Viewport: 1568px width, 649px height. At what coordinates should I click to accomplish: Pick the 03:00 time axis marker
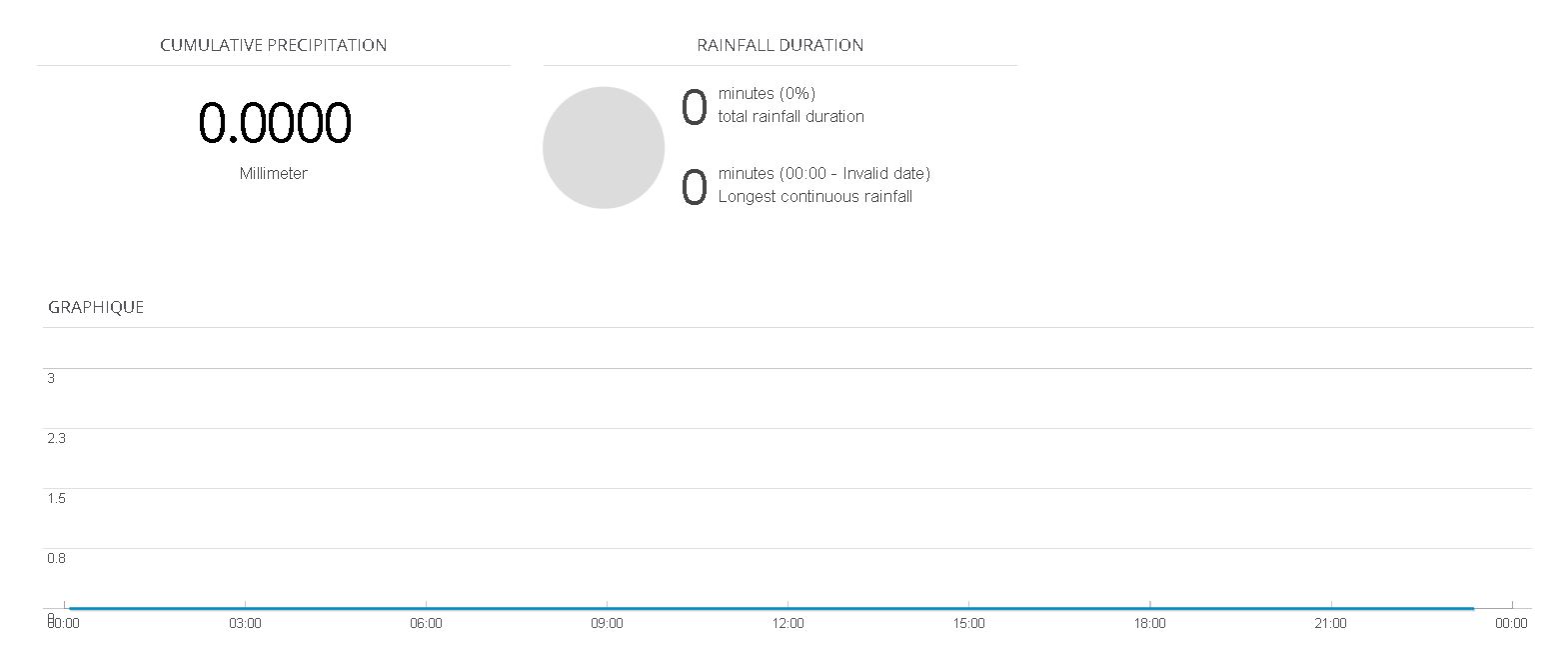coord(245,623)
